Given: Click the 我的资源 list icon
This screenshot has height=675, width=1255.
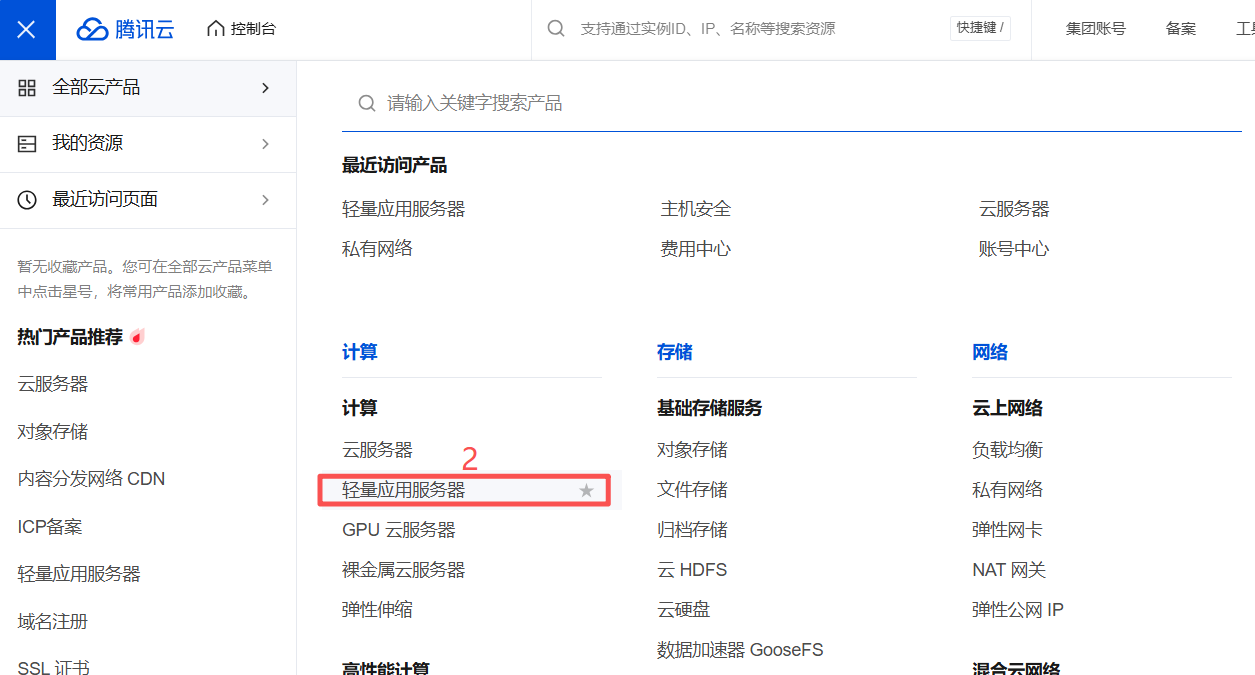Looking at the screenshot, I should 27,144.
